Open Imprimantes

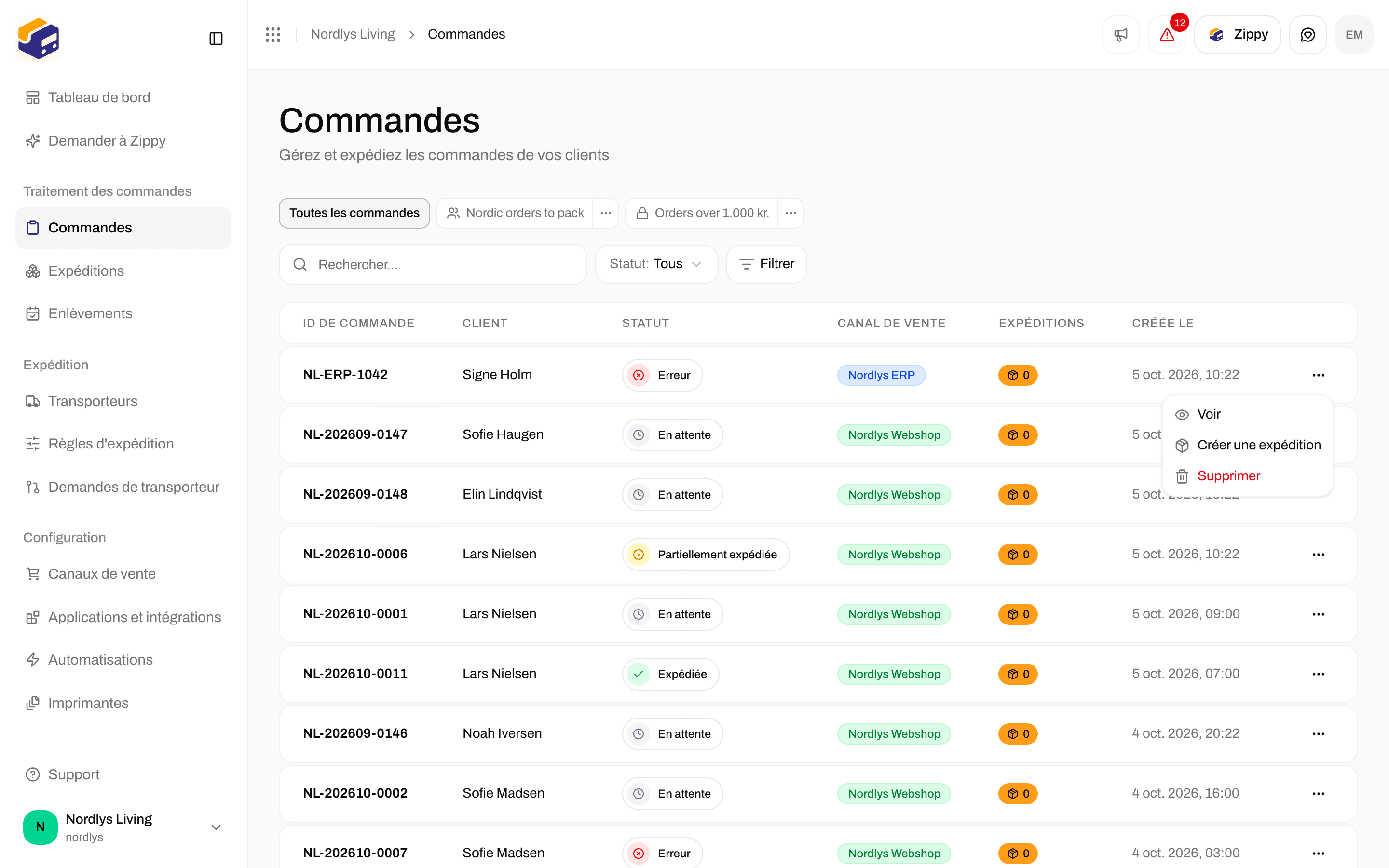click(123, 703)
